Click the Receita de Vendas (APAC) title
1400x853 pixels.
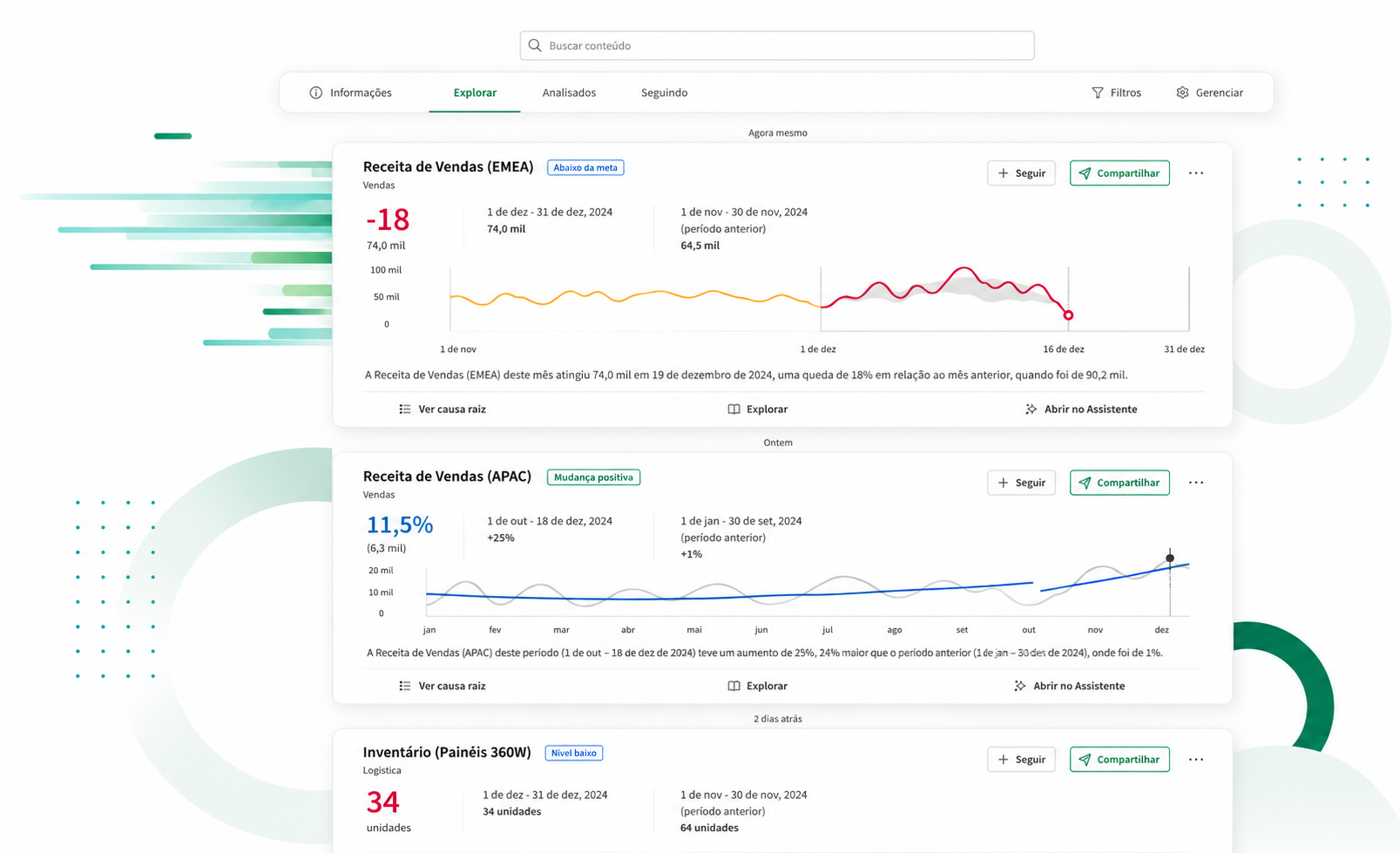(447, 477)
